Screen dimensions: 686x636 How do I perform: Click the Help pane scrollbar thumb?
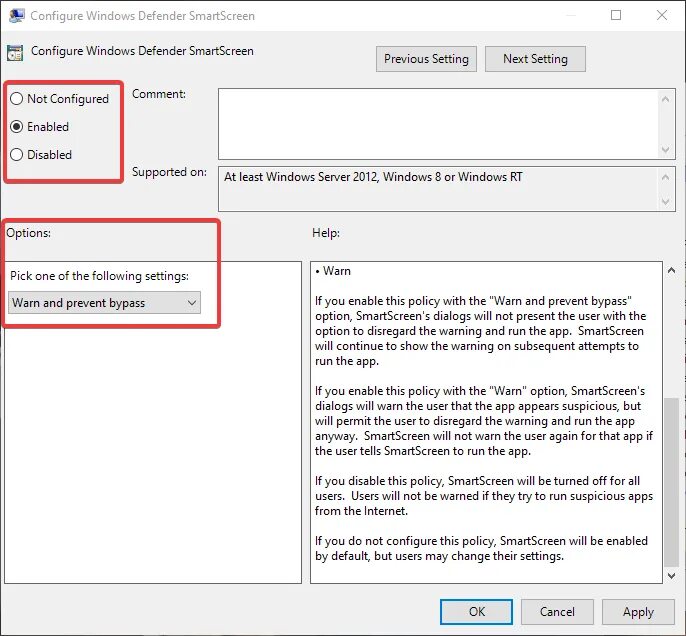tap(672, 481)
